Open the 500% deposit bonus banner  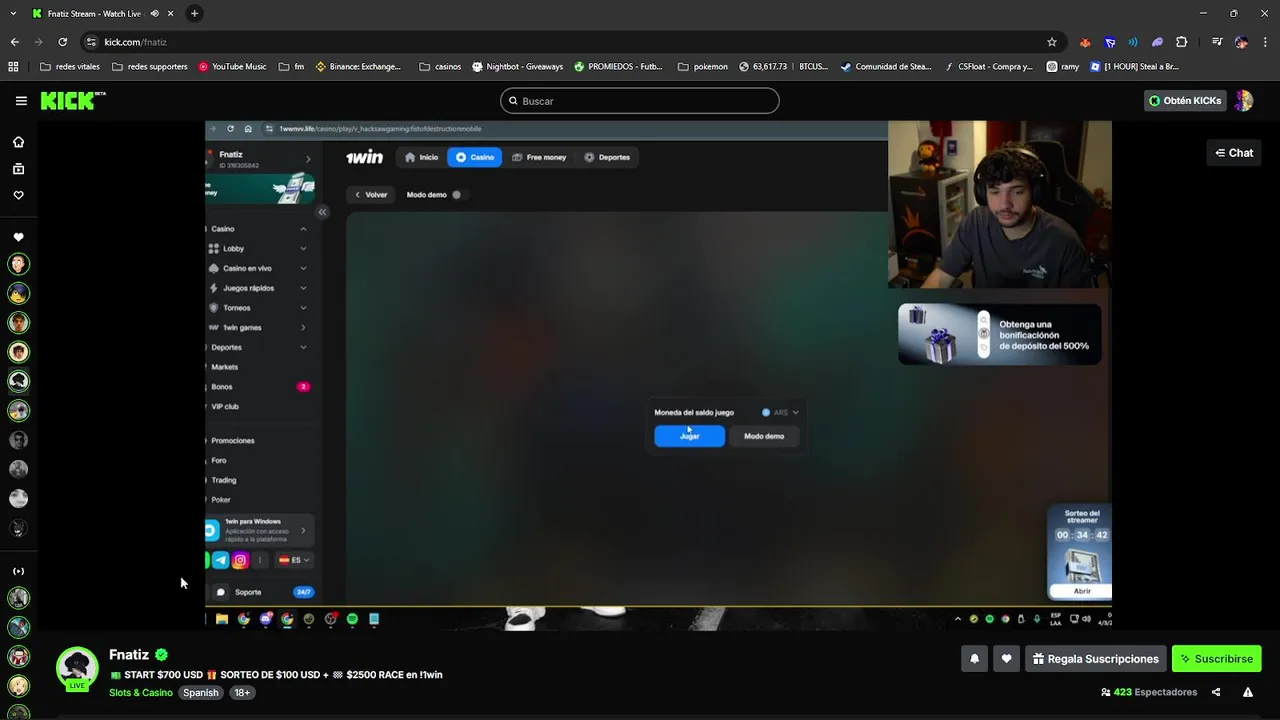(x=1000, y=334)
